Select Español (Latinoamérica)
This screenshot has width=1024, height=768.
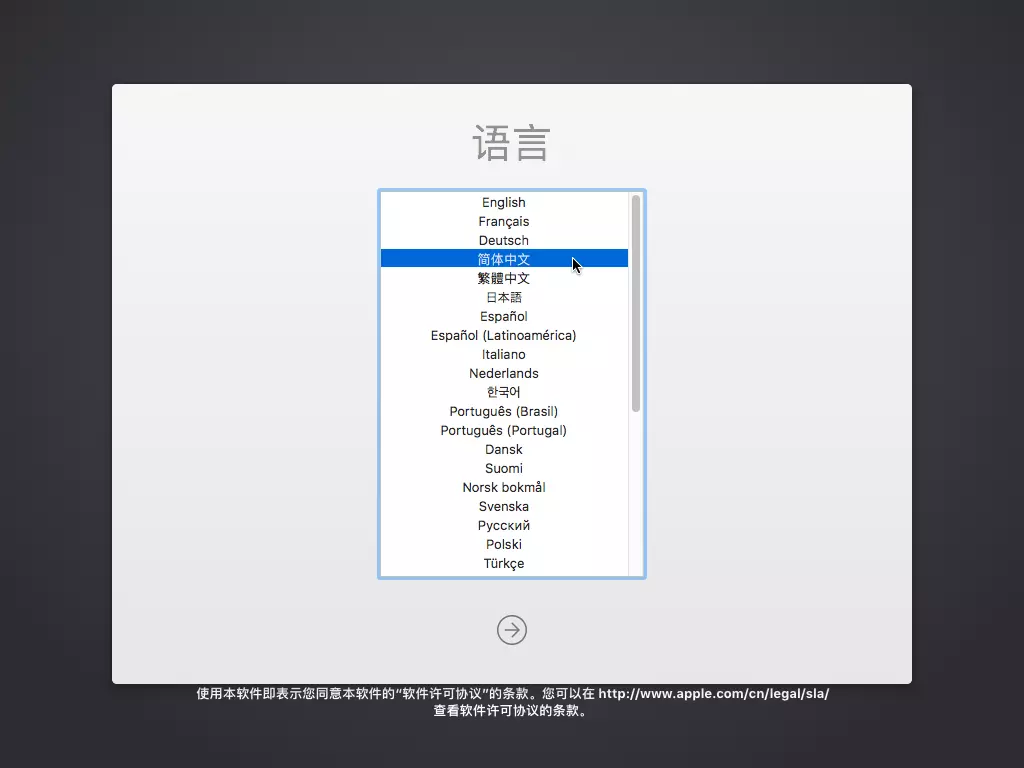click(x=503, y=335)
